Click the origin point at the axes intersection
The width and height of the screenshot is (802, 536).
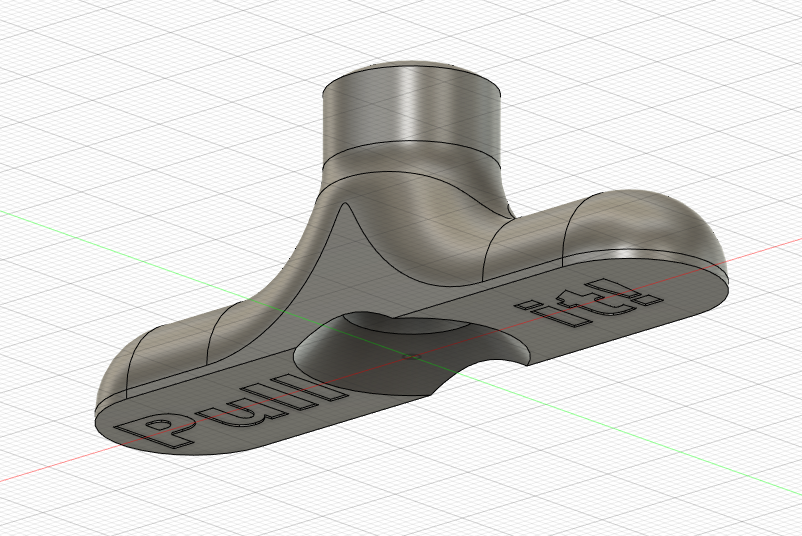(x=412, y=356)
